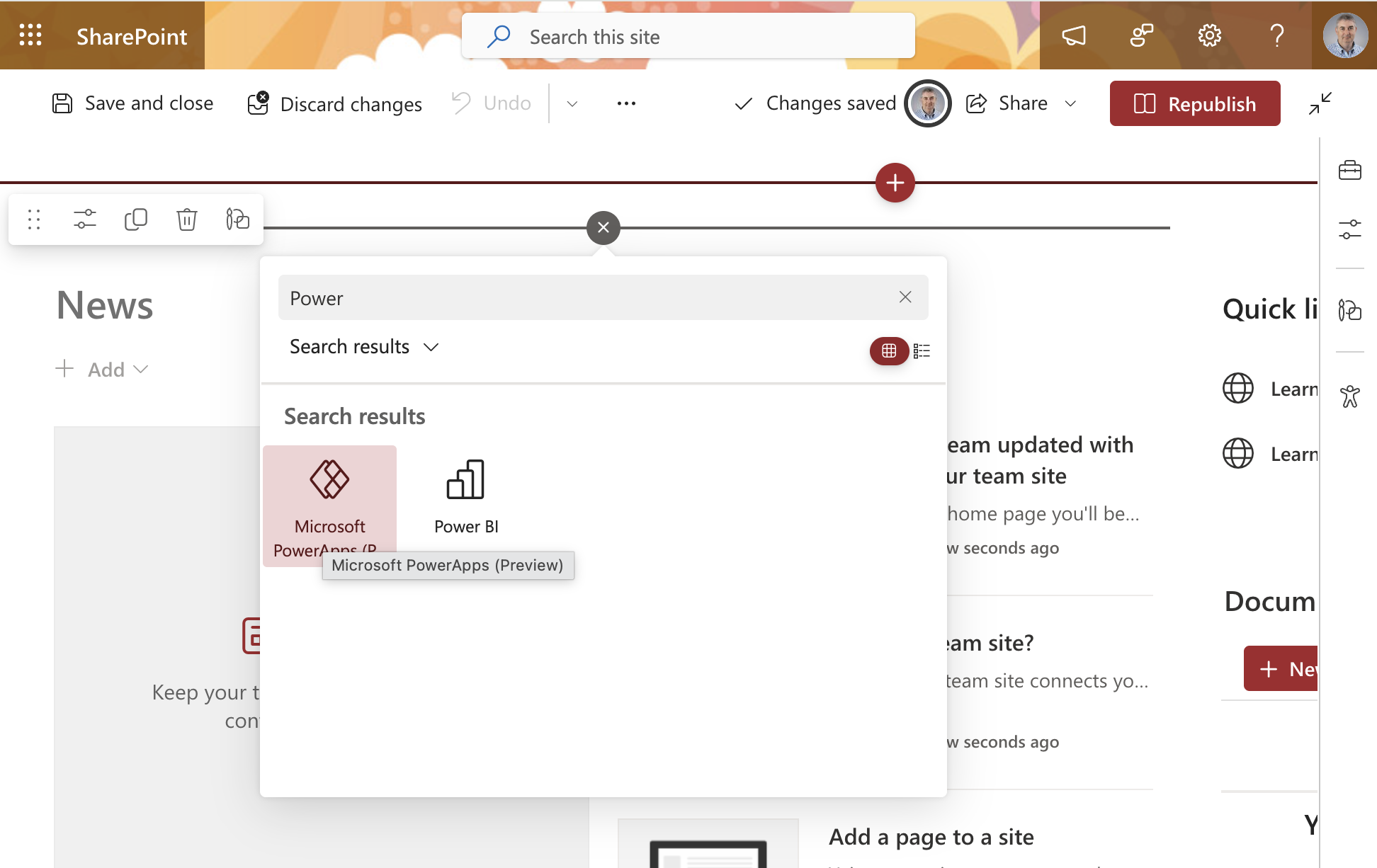Image resolution: width=1377 pixels, height=868 pixels.
Task: Open the design ideas icon in right rail
Action: (1350, 310)
